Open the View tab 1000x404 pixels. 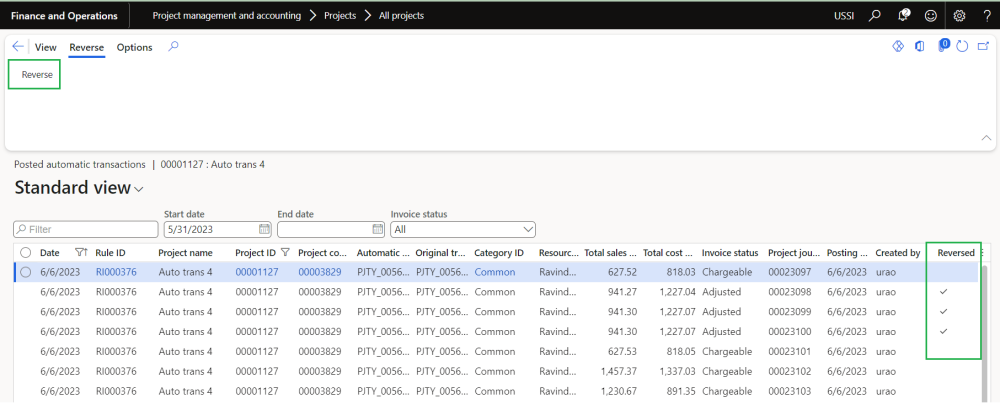[46, 47]
